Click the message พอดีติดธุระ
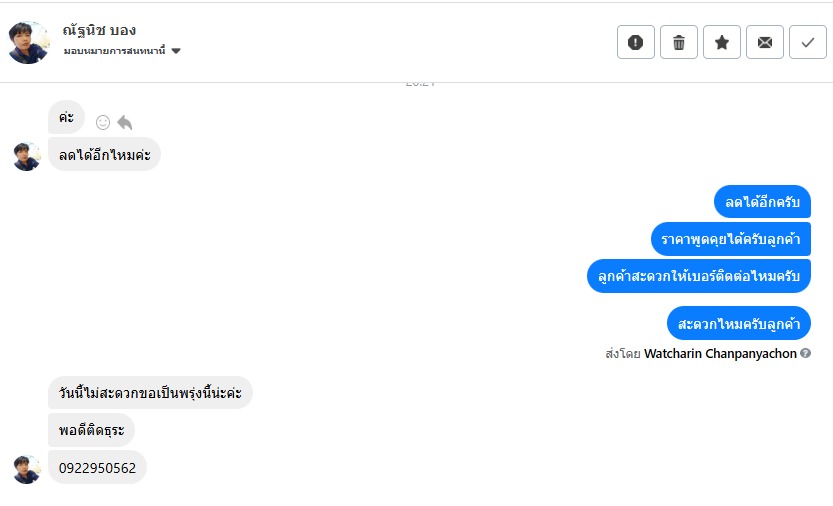The height and width of the screenshot is (506, 833). (x=91, y=430)
